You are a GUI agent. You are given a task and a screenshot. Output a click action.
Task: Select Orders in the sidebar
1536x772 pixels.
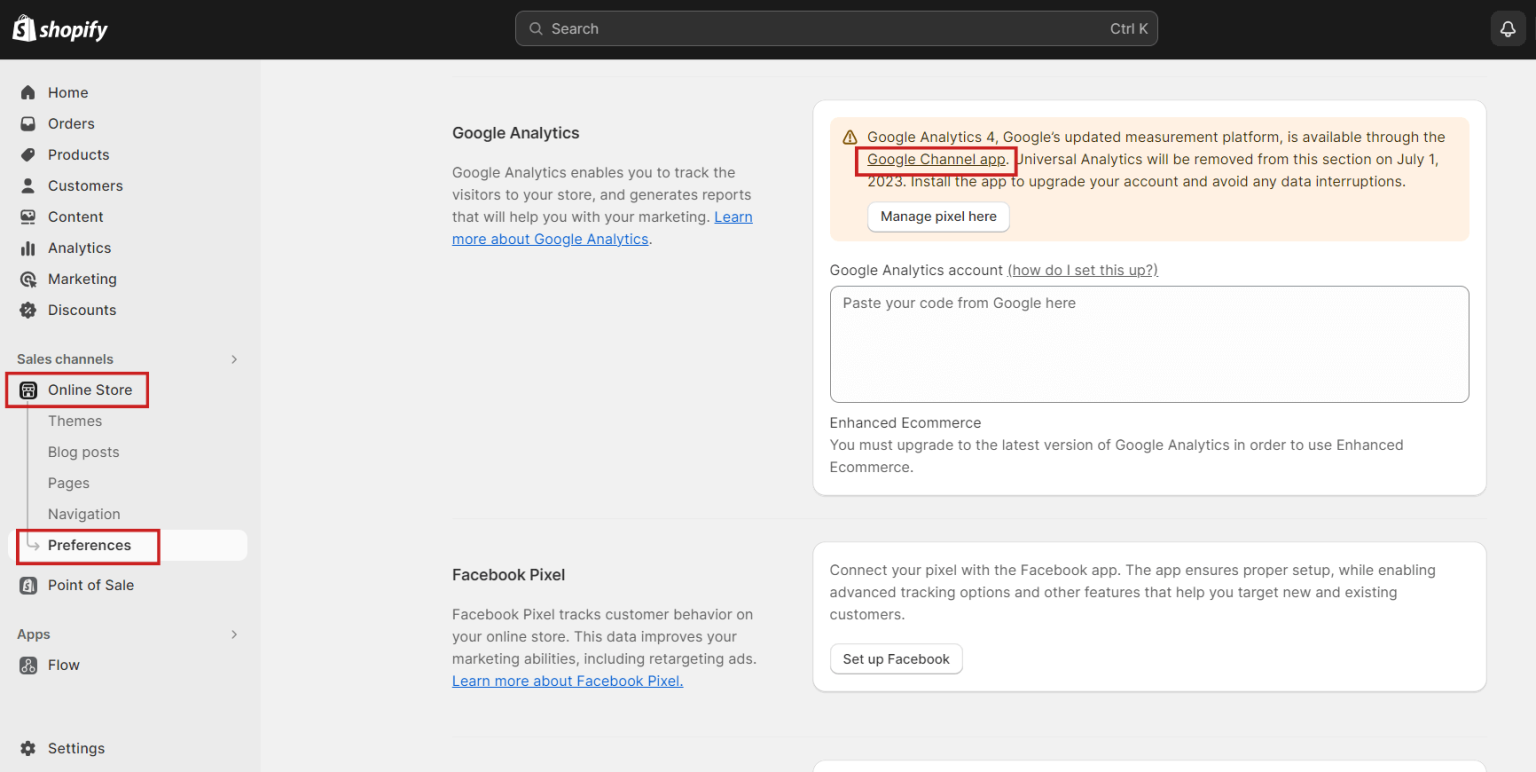click(70, 123)
